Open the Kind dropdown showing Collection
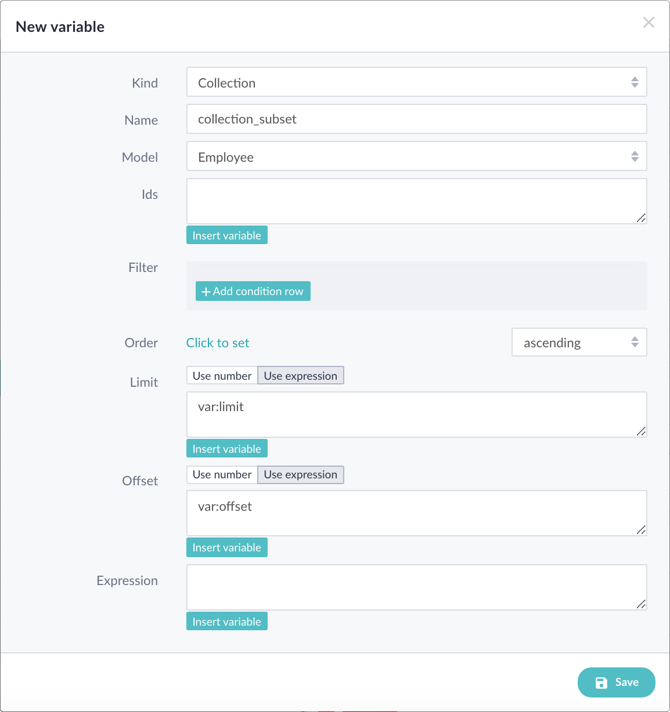Image resolution: width=670 pixels, height=712 pixels. coord(416,82)
